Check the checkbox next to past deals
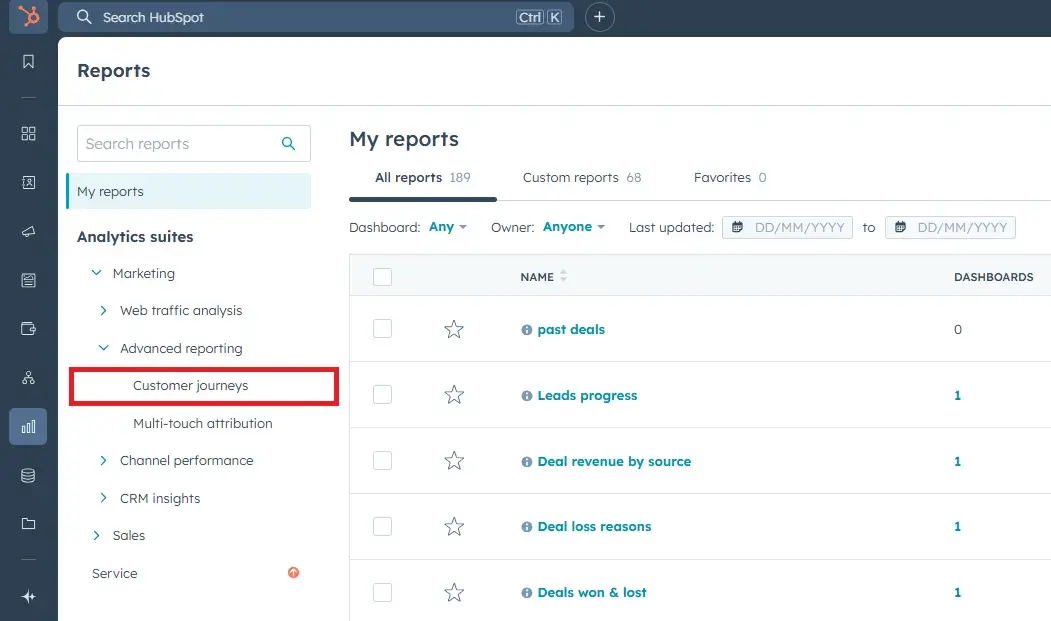The width and height of the screenshot is (1051, 621). [x=382, y=328]
